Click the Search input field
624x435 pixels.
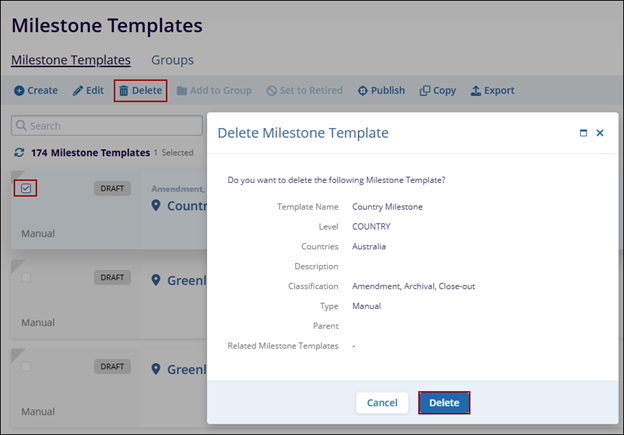[110, 126]
